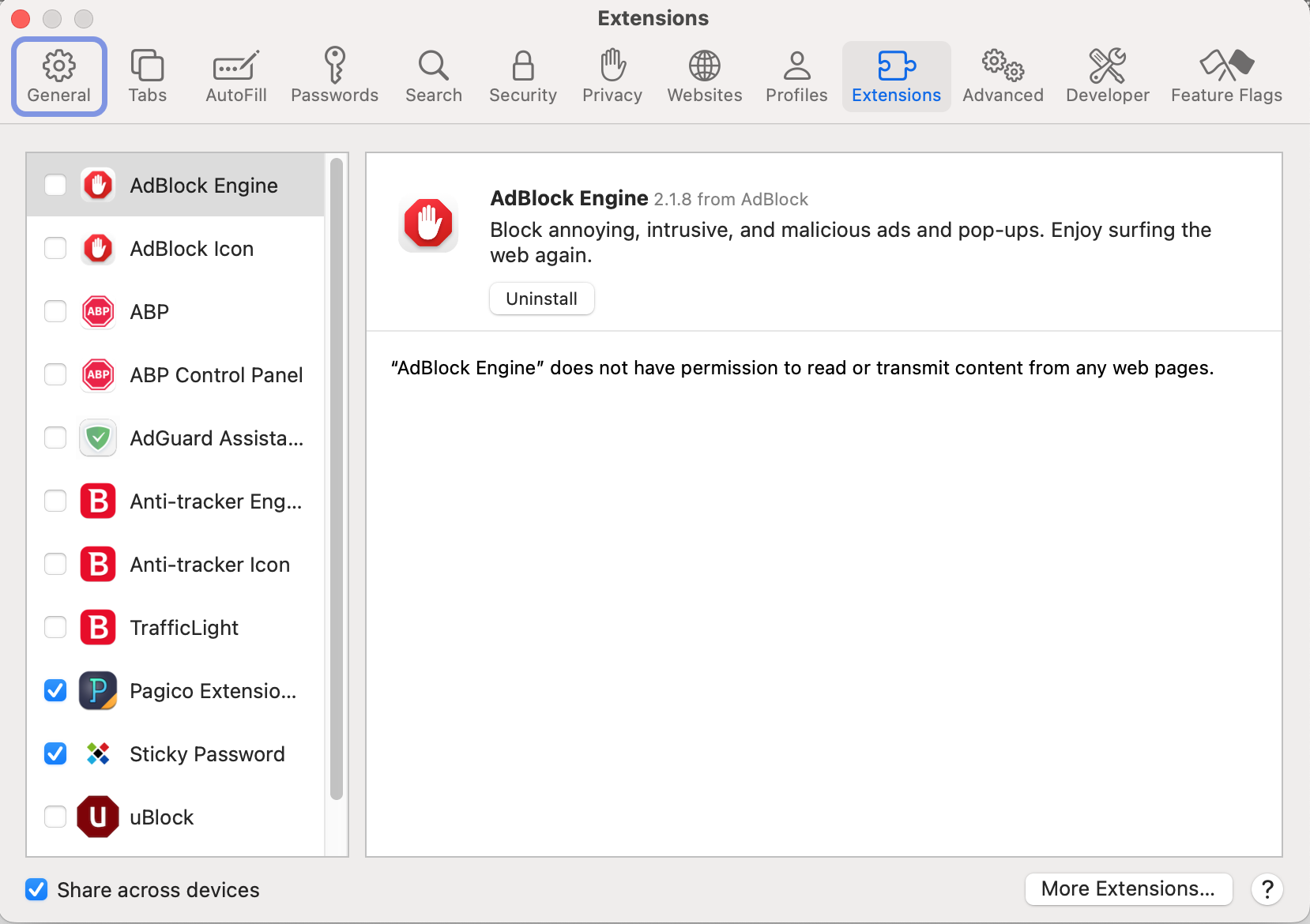Open the Tabs preferences pane

148,77
